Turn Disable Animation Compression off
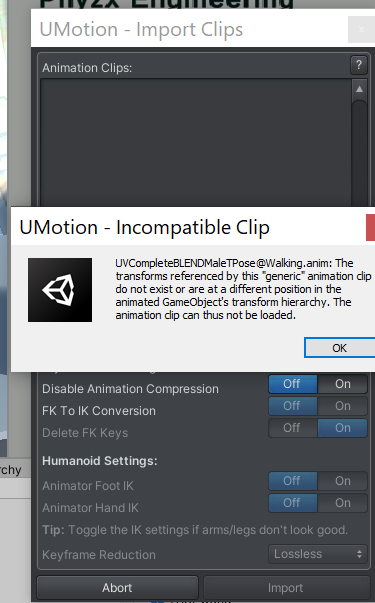Screen dimensions: 375x603 (x=293, y=384)
